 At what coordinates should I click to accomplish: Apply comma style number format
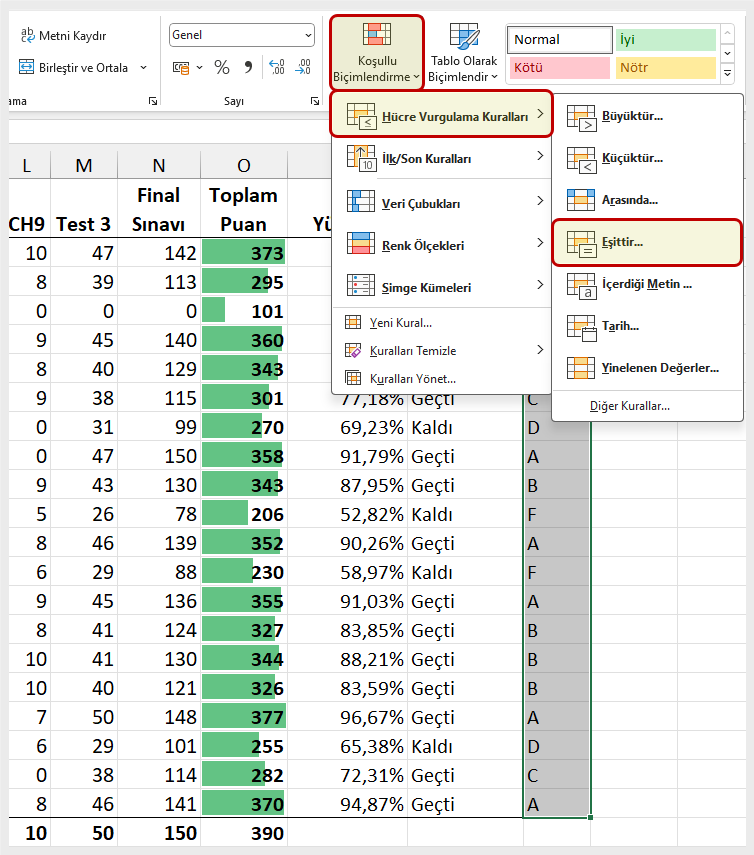point(248,68)
